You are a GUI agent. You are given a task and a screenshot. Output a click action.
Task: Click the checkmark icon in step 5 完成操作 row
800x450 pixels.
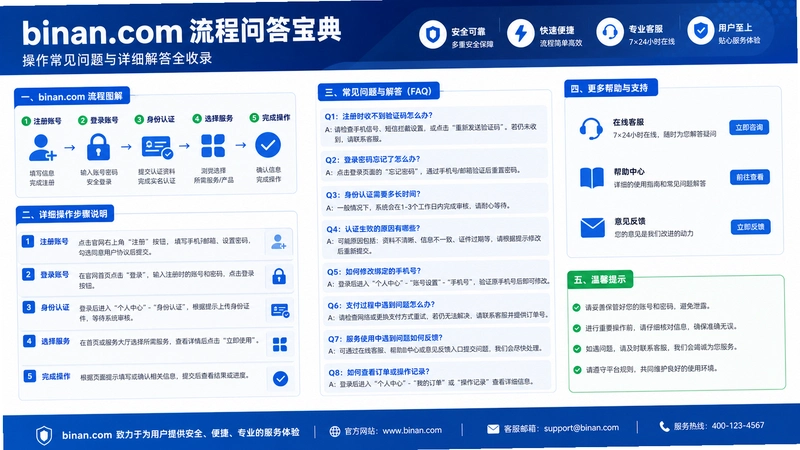[x=280, y=379]
